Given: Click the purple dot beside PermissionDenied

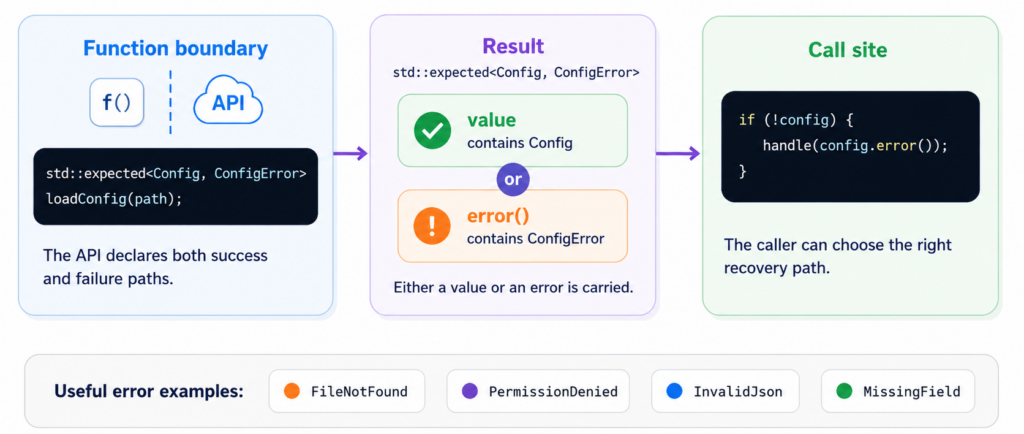Looking at the screenshot, I should (470, 391).
